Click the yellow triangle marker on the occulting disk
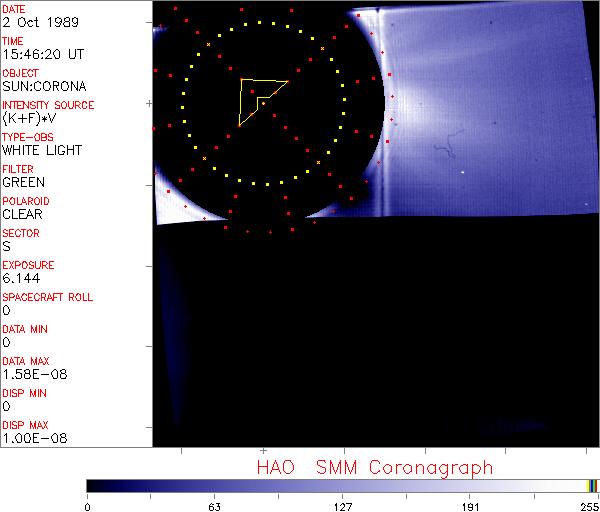Screen dimensions: 600x512 click(257, 98)
